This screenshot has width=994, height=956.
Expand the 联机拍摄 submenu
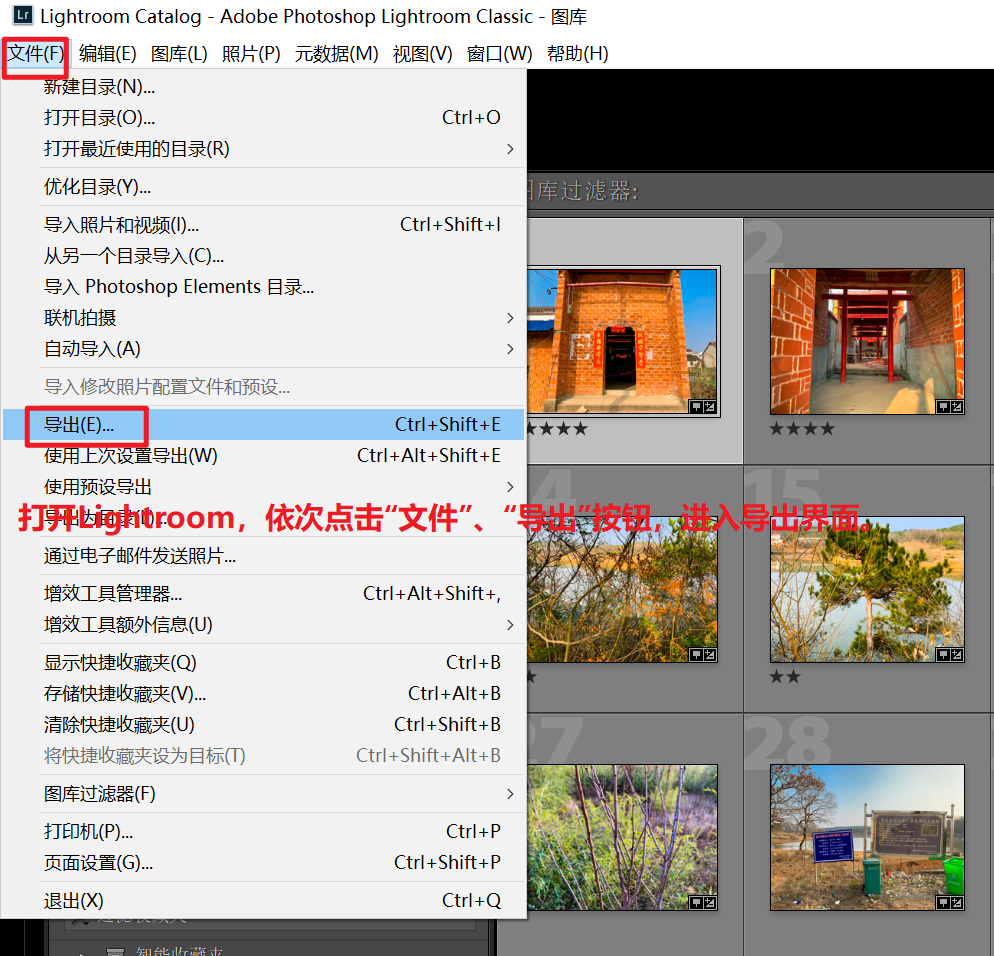click(x=263, y=318)
